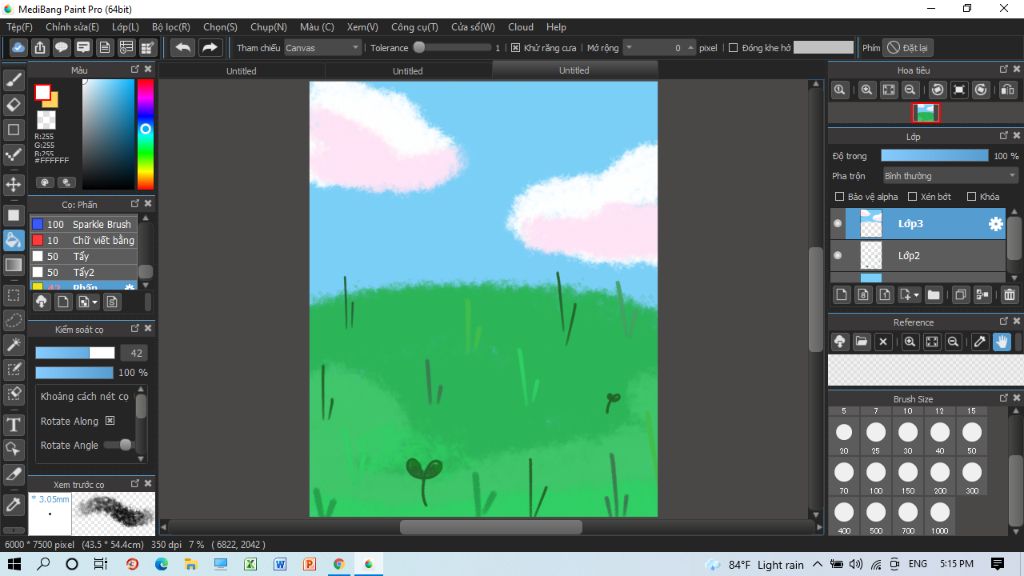Activate hand tool in Reference panel
The image size is (1024, 576).
1001,342
